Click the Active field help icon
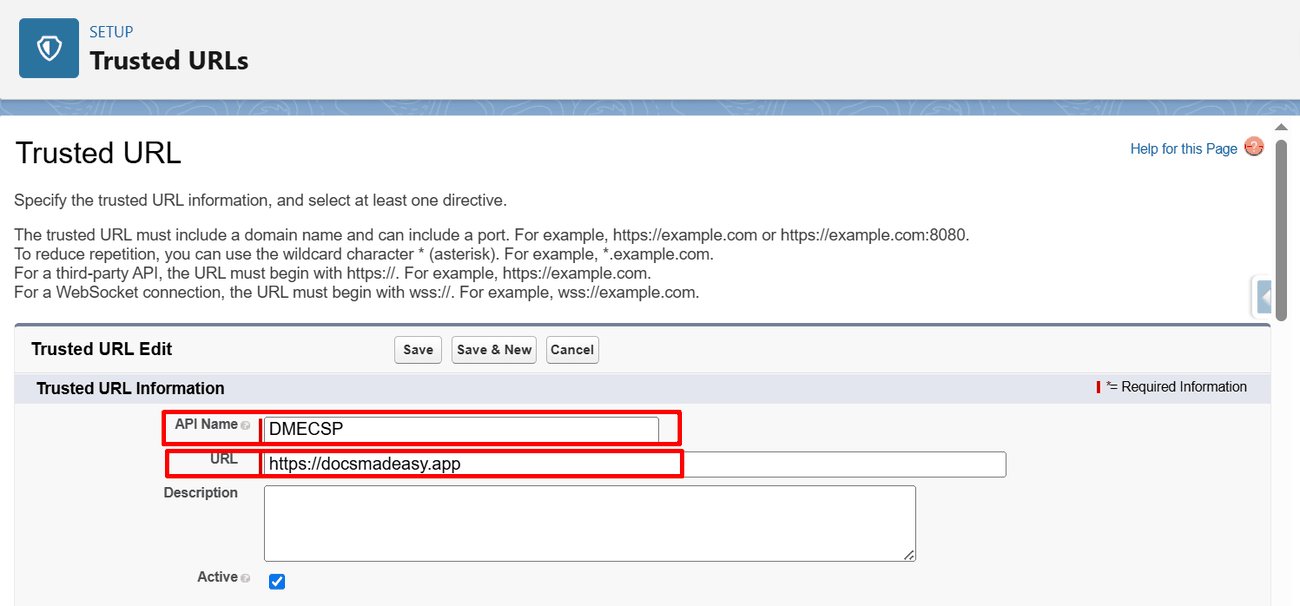Image resolution: width=1300 pixels, height=606 pixels. [246, 578]
